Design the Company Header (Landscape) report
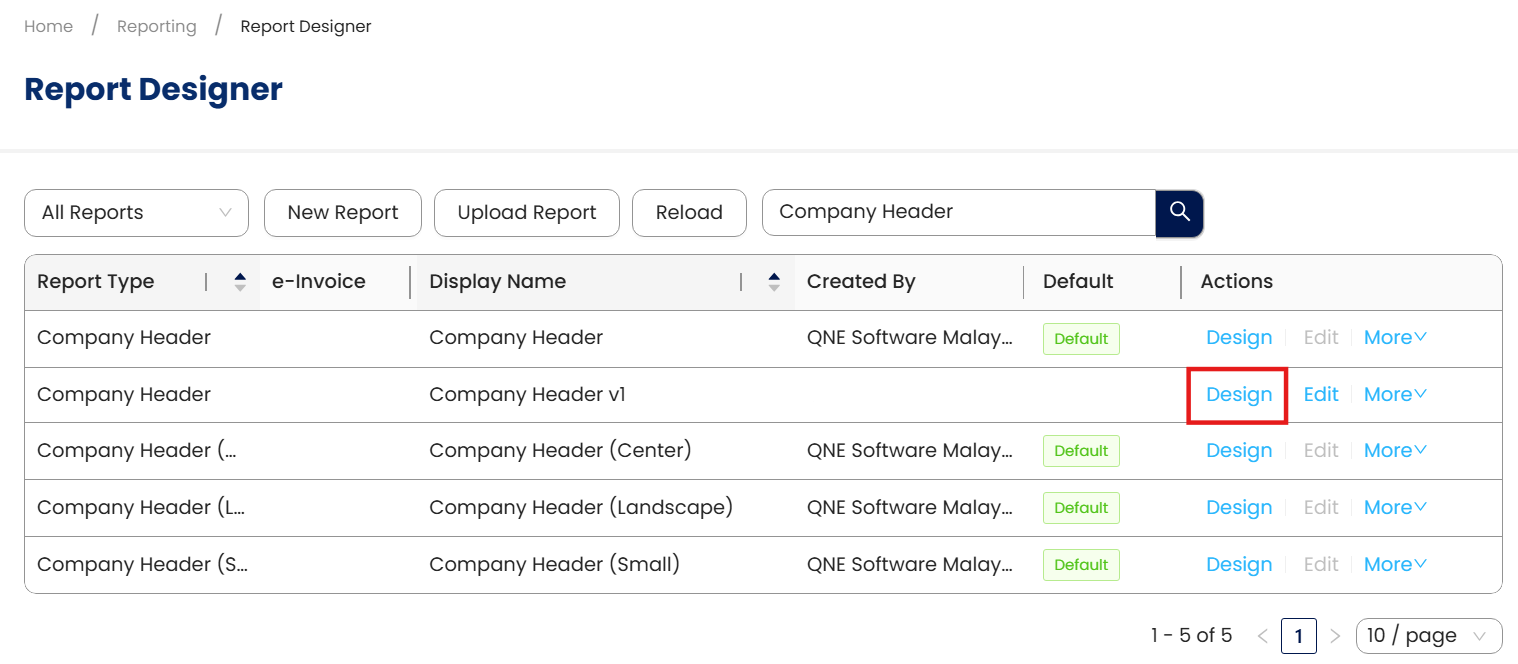 coord(1238,508)
